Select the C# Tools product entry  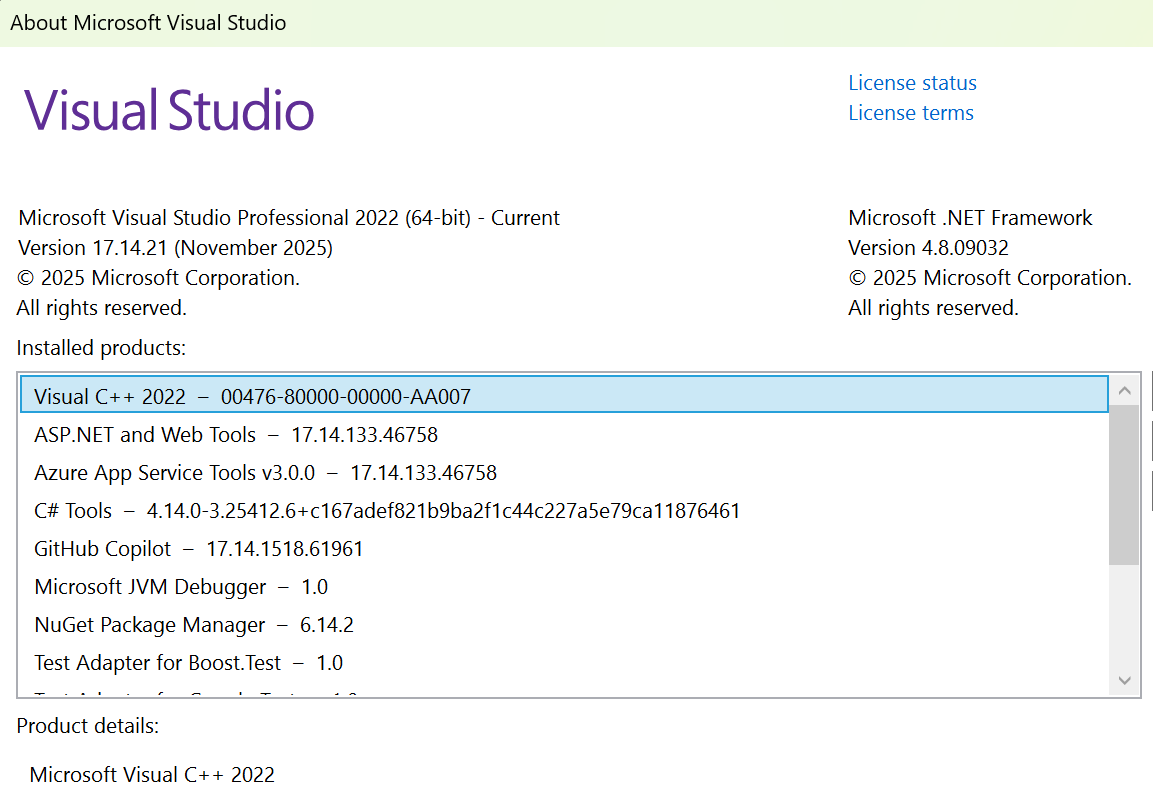click(387, 510)
